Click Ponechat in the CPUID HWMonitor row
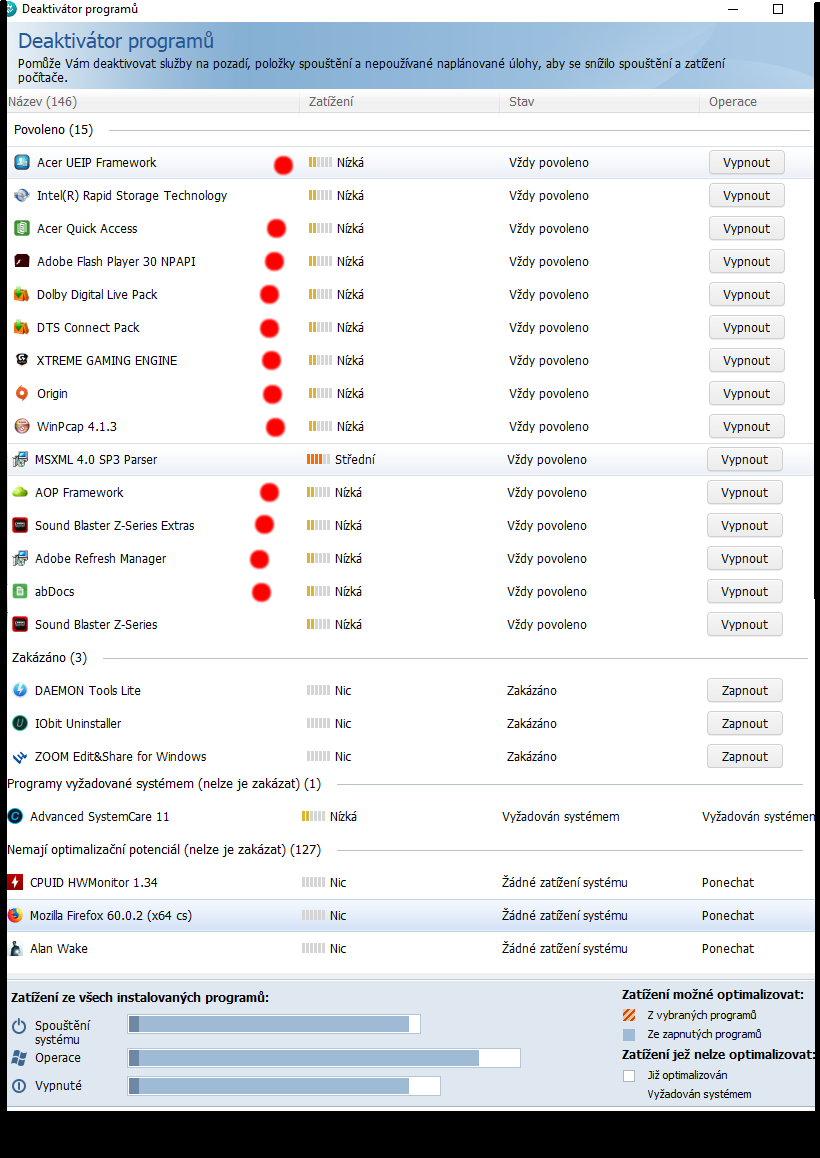 tap(728, 883)
